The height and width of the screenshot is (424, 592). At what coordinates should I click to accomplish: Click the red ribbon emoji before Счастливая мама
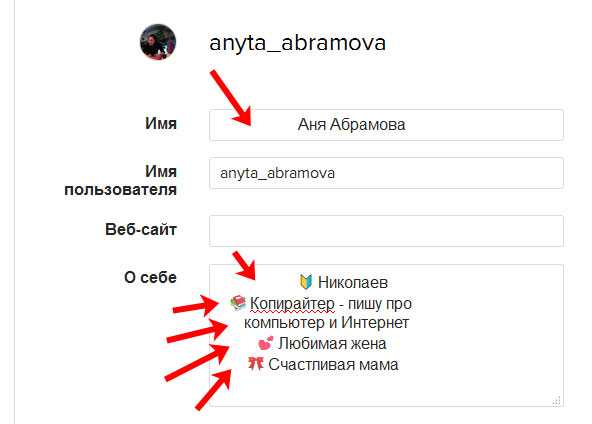256,364
